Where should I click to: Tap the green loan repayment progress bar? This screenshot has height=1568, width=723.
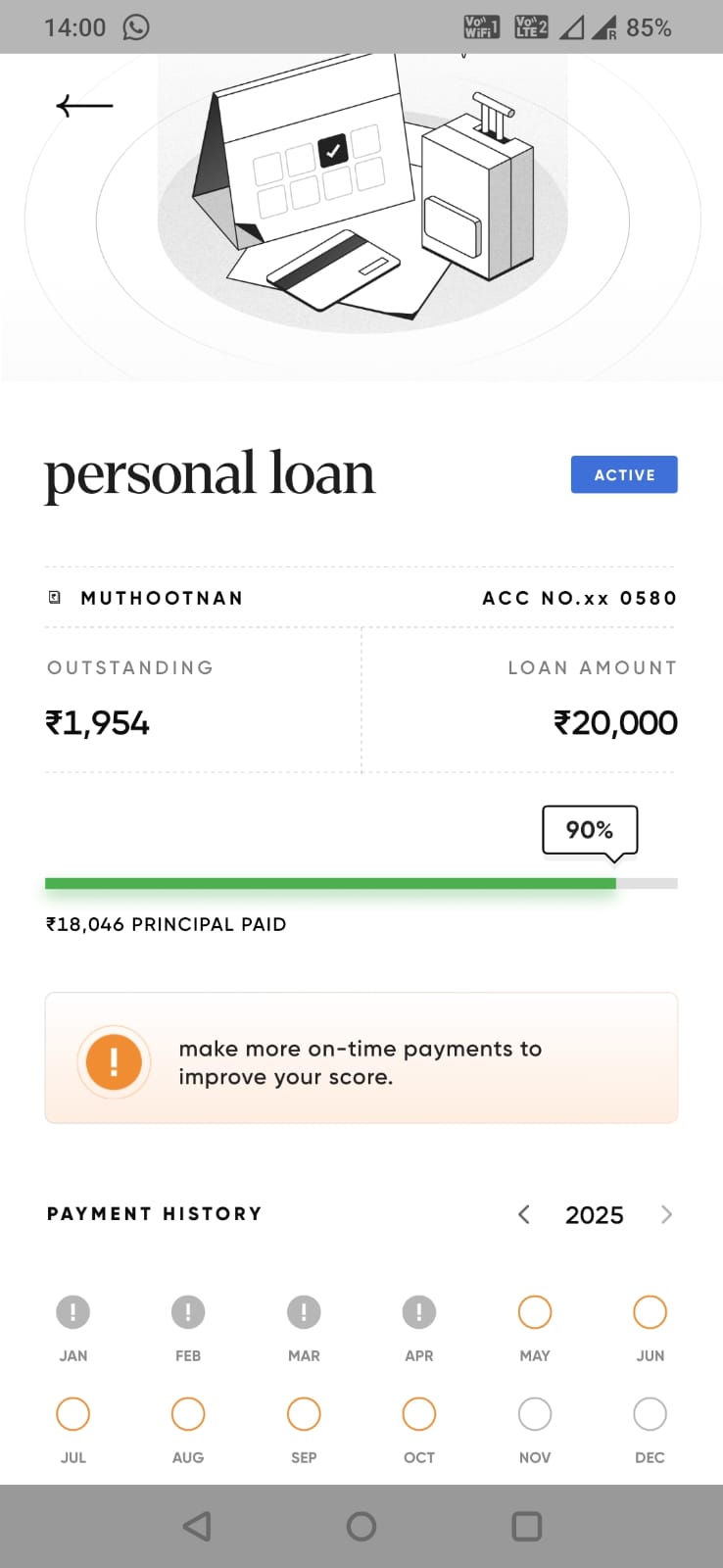click(x=330, y=883)
